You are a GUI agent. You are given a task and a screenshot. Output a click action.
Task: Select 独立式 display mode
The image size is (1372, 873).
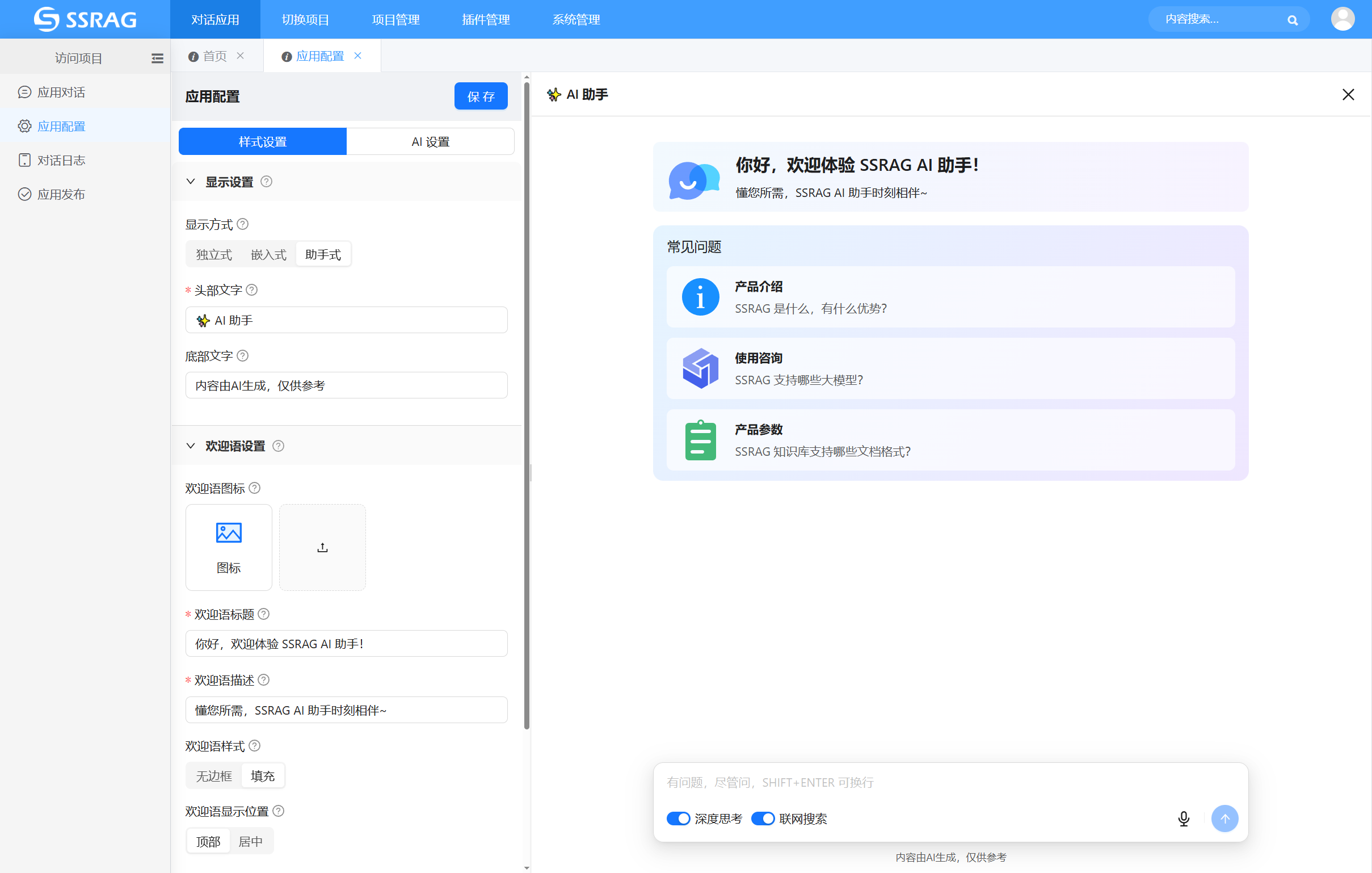point(214,255)
